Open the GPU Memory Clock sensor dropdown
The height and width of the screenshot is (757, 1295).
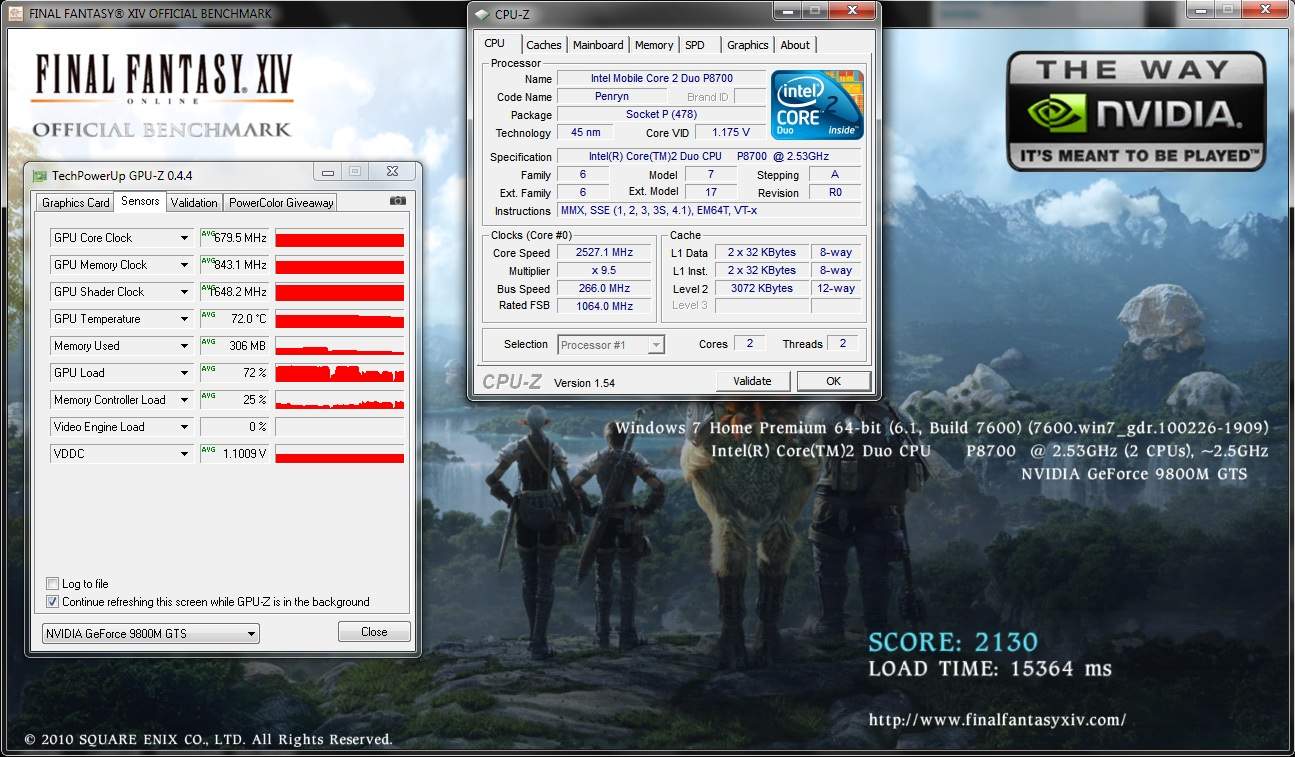click(x=184, y=265)
